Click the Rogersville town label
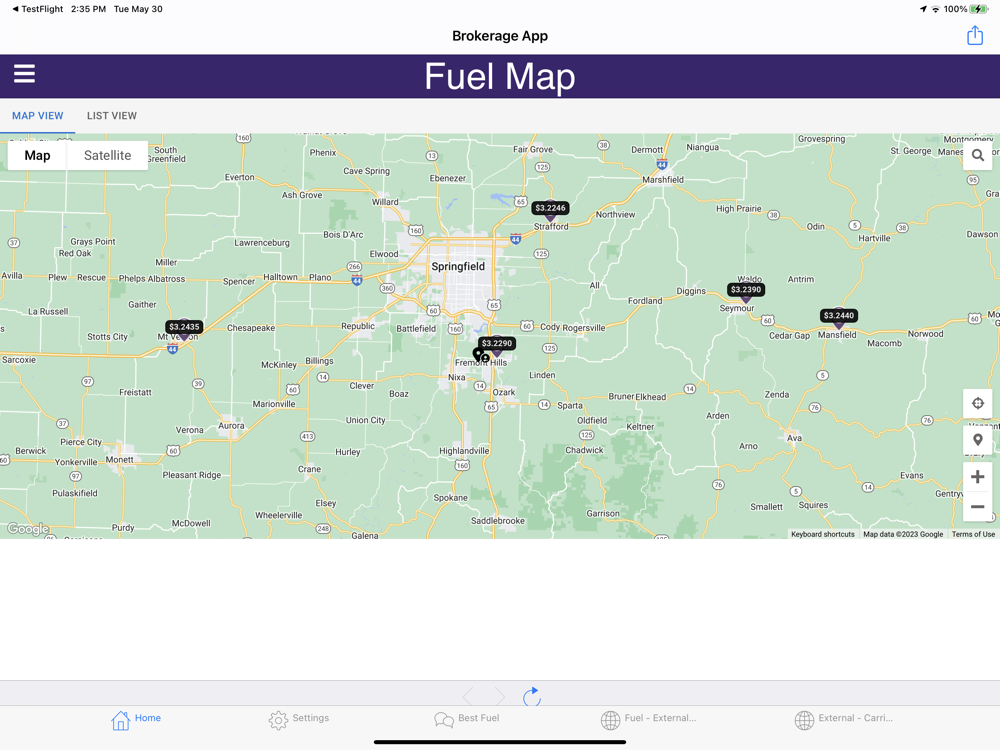Viewport: 1000px width, 750px height. point(584,328)
